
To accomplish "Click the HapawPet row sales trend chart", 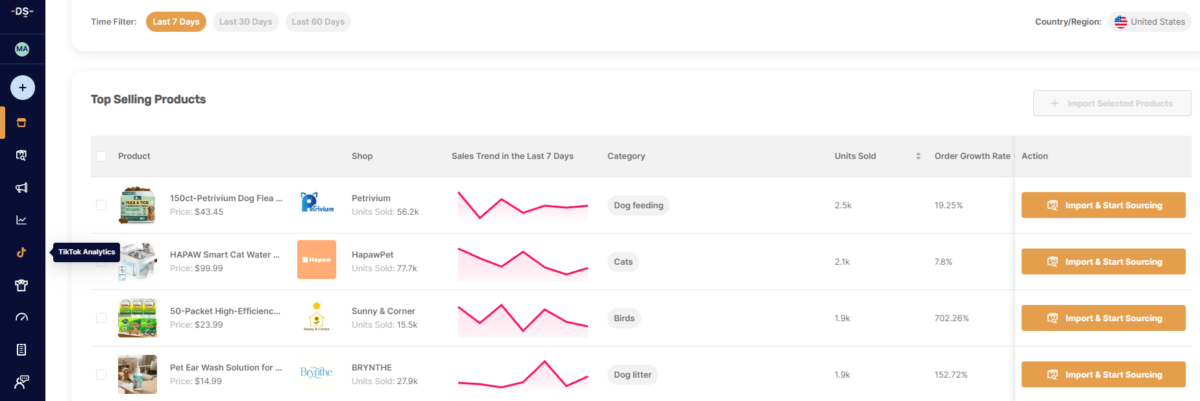I will click(523, 261).
